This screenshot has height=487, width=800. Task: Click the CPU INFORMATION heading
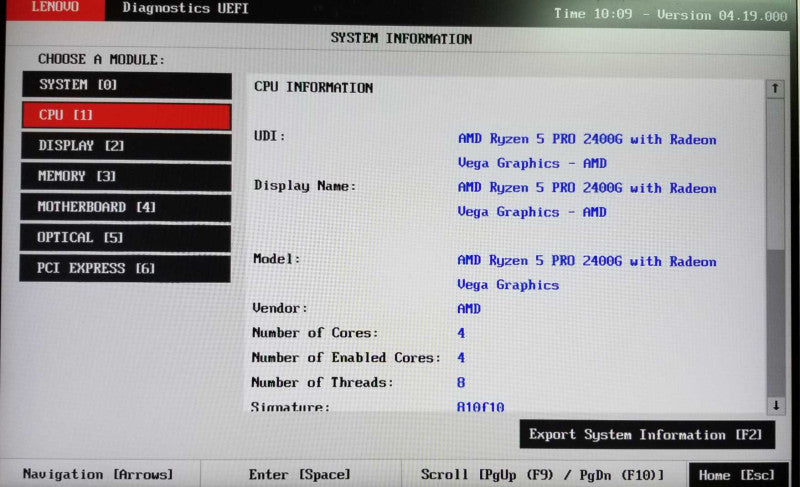tap(313, 87)
